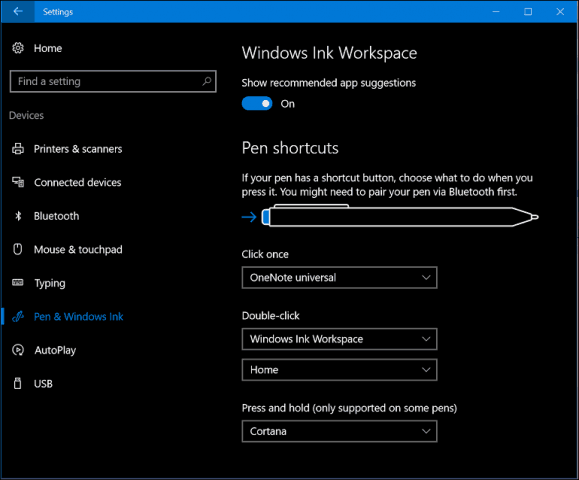Image resolution: width=579 pixels, height=480 pixels.
Task: Click the AutoPlay icon
Action: point(18,350)
